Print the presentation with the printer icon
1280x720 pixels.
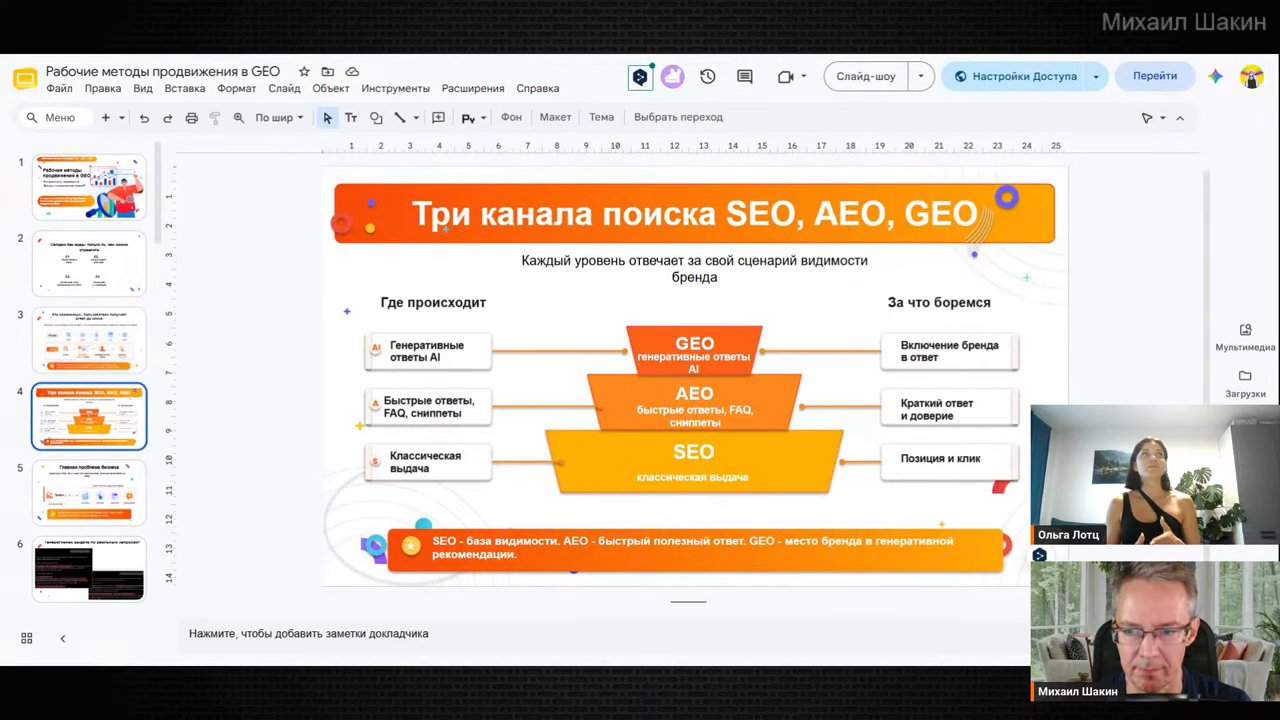[191, 118]
